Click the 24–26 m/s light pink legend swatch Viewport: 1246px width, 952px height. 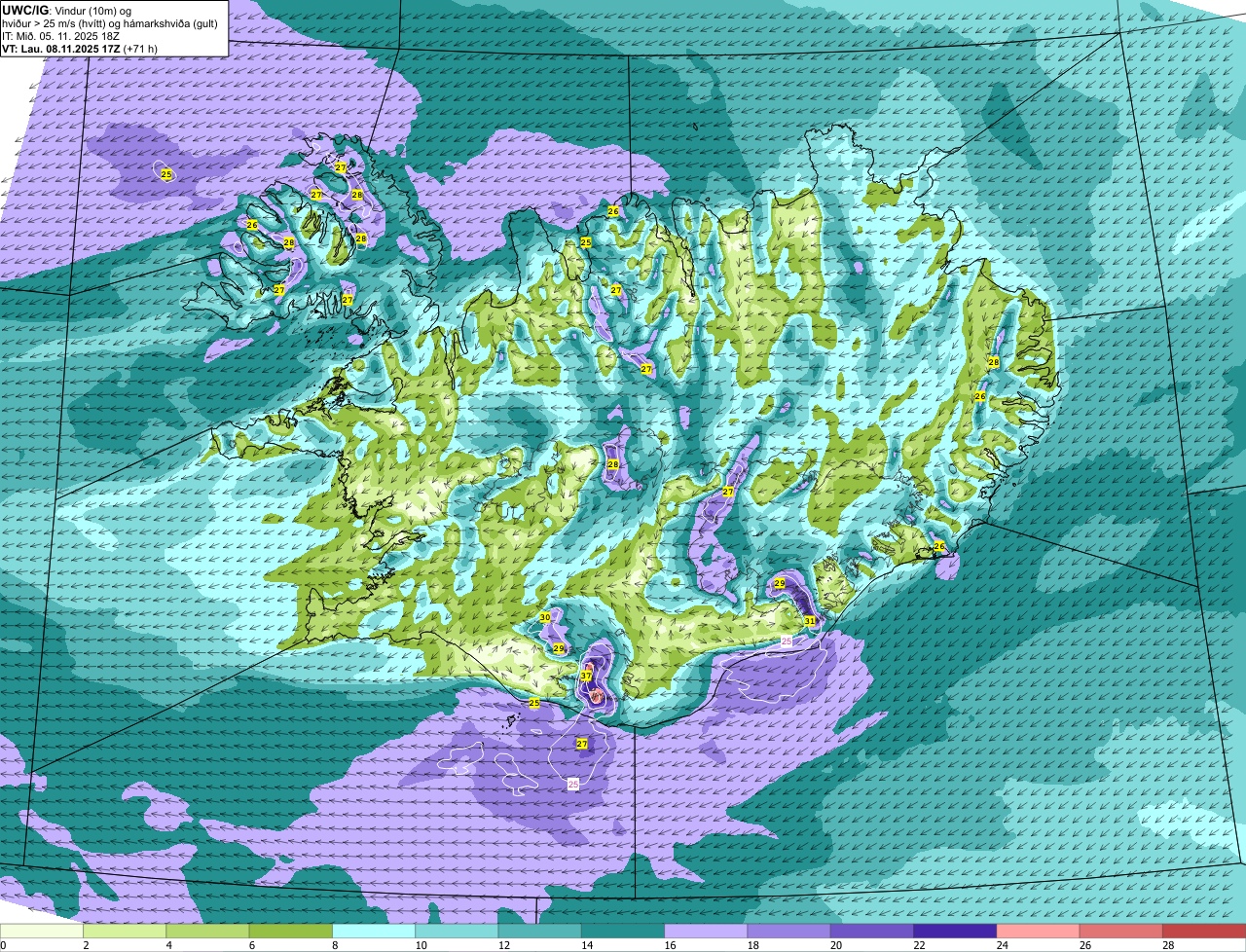coord(1039,931)
